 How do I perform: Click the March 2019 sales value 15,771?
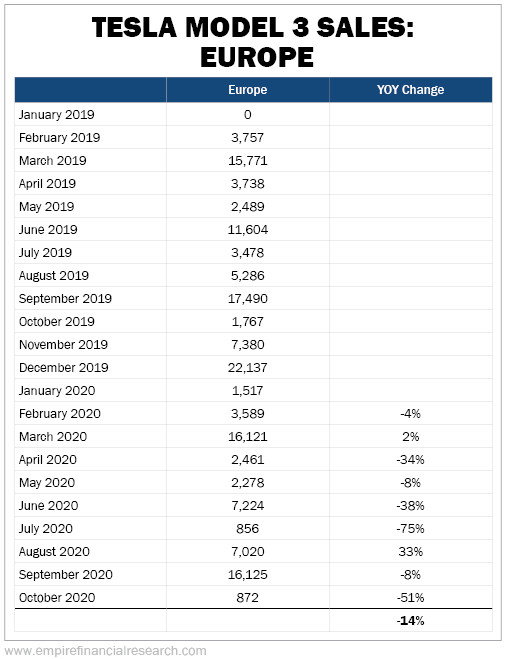pos(248,161)
